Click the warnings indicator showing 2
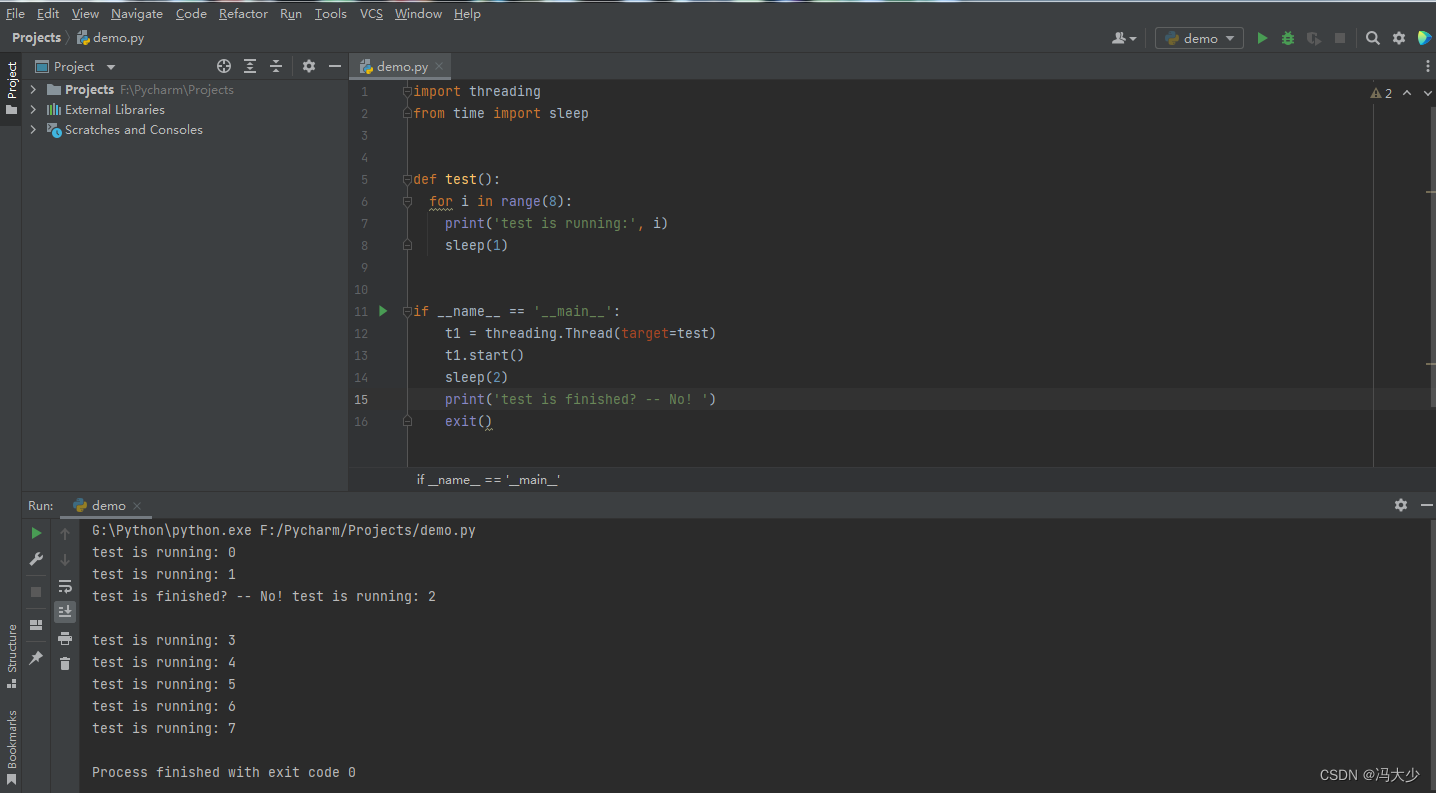Viewport: 1436px width, 793px height. pos(1381,93)
